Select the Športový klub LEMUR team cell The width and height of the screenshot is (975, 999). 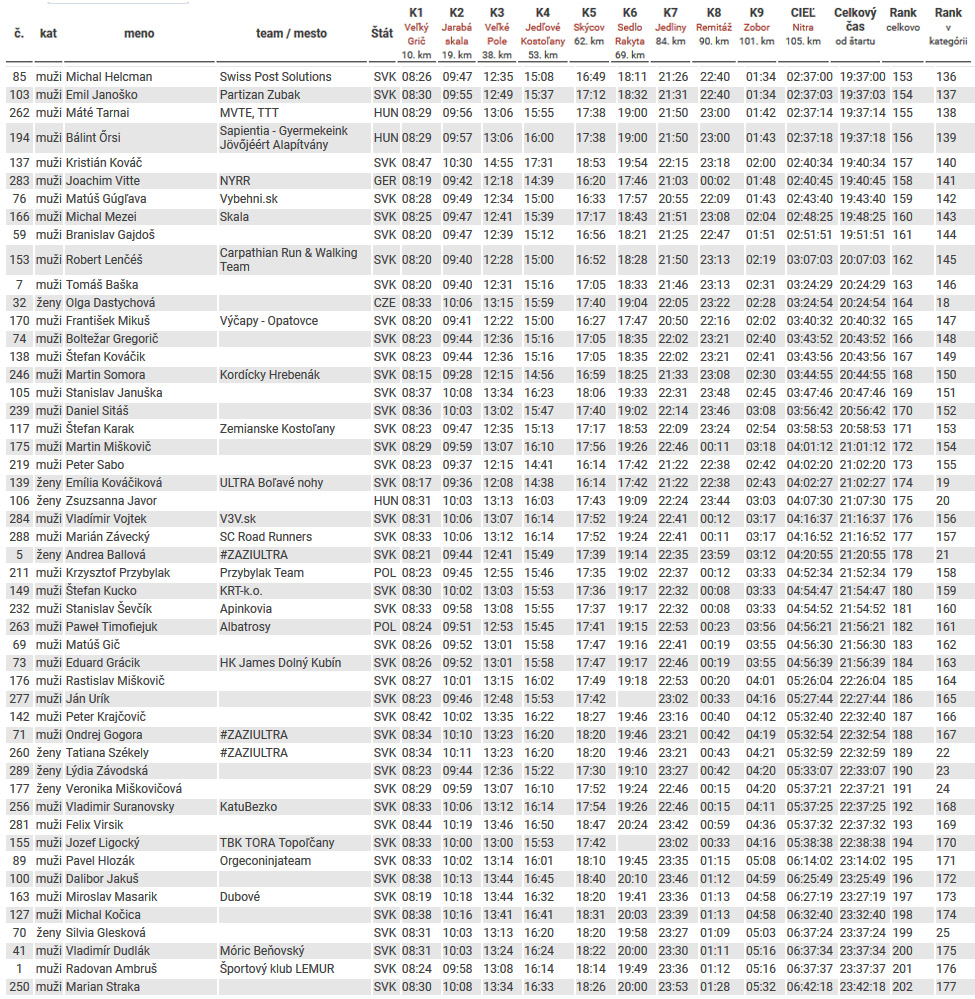tap(277, 969)
